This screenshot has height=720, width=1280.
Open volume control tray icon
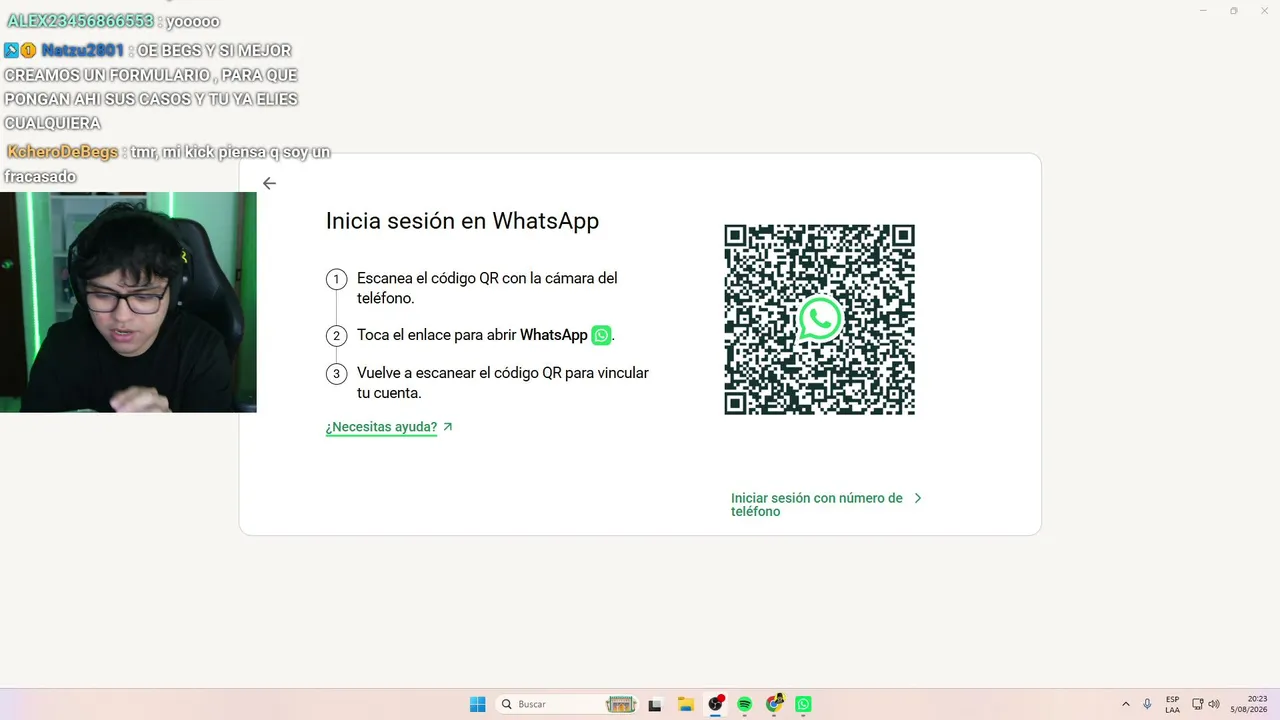point(1214,704)
